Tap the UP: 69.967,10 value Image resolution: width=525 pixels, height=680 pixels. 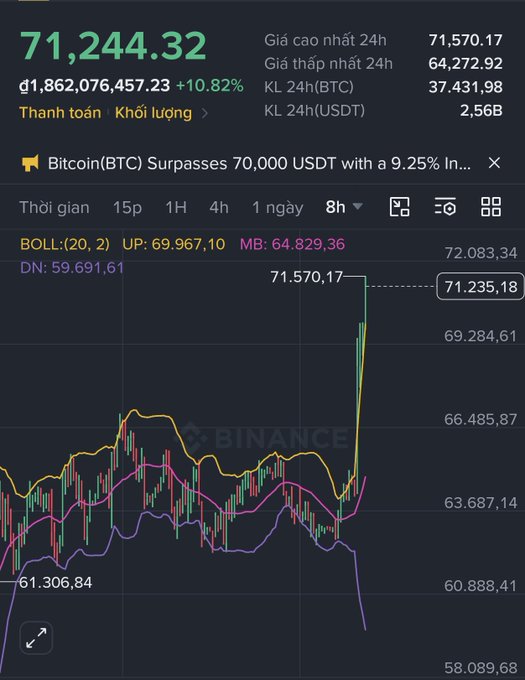coord(173,244)
